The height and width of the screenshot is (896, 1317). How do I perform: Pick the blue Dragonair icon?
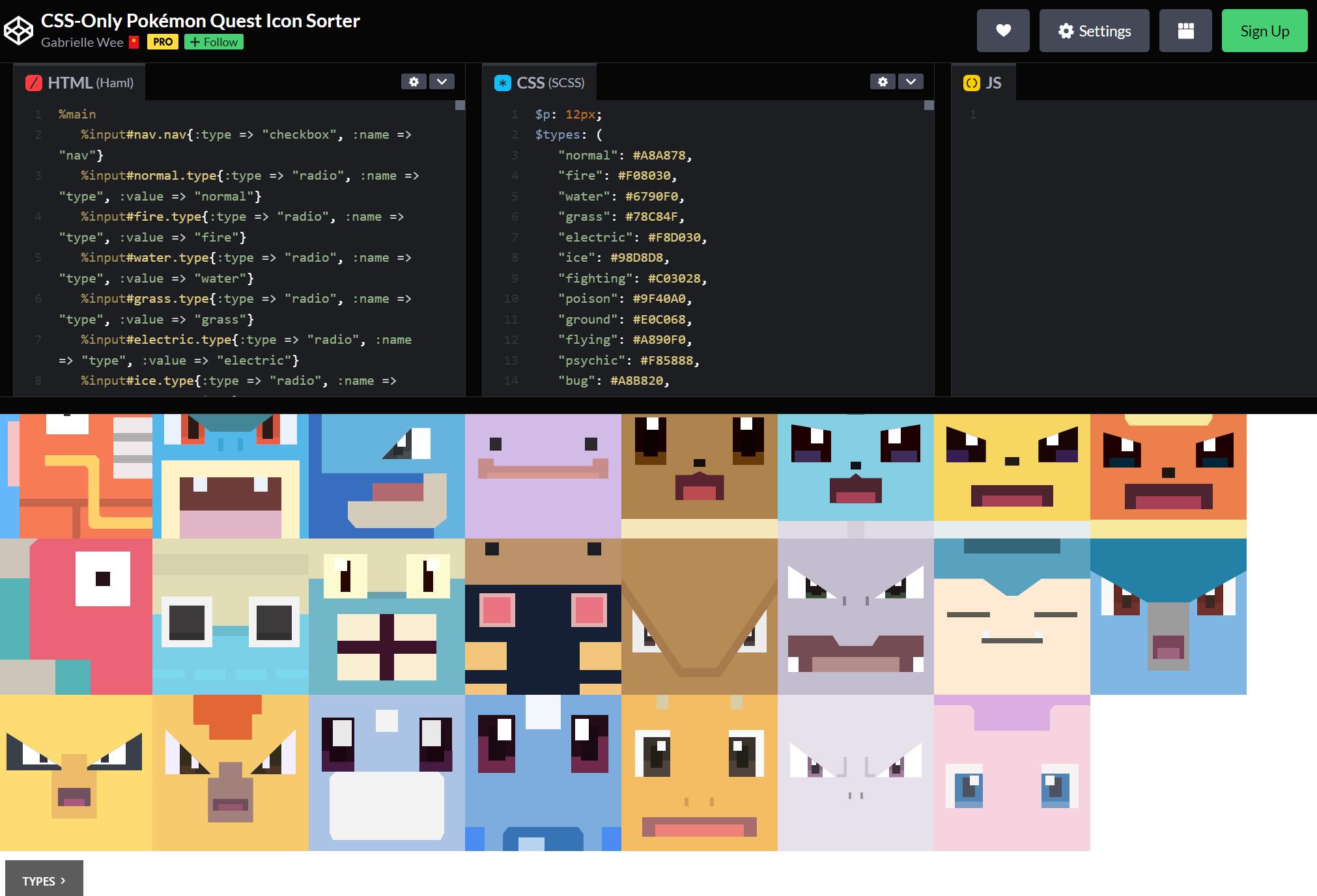pos(543,773)
